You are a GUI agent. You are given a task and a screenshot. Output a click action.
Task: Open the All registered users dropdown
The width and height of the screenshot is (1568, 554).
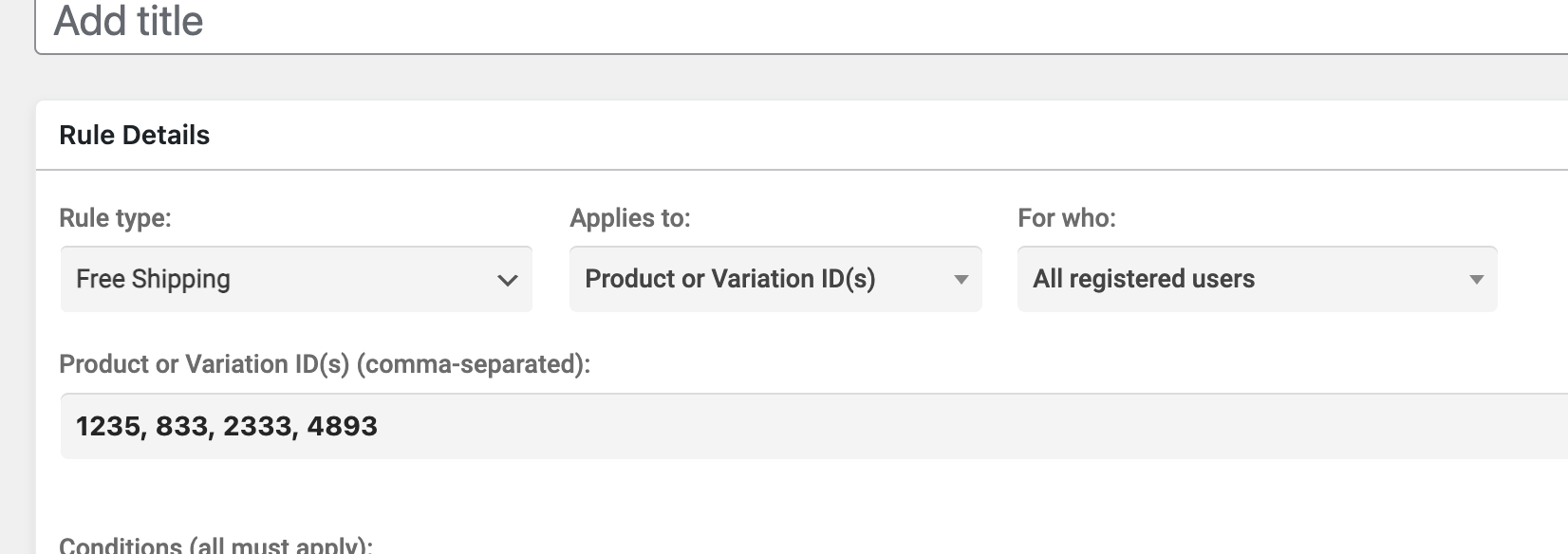pyautogui.click(x=1257, y=279)
